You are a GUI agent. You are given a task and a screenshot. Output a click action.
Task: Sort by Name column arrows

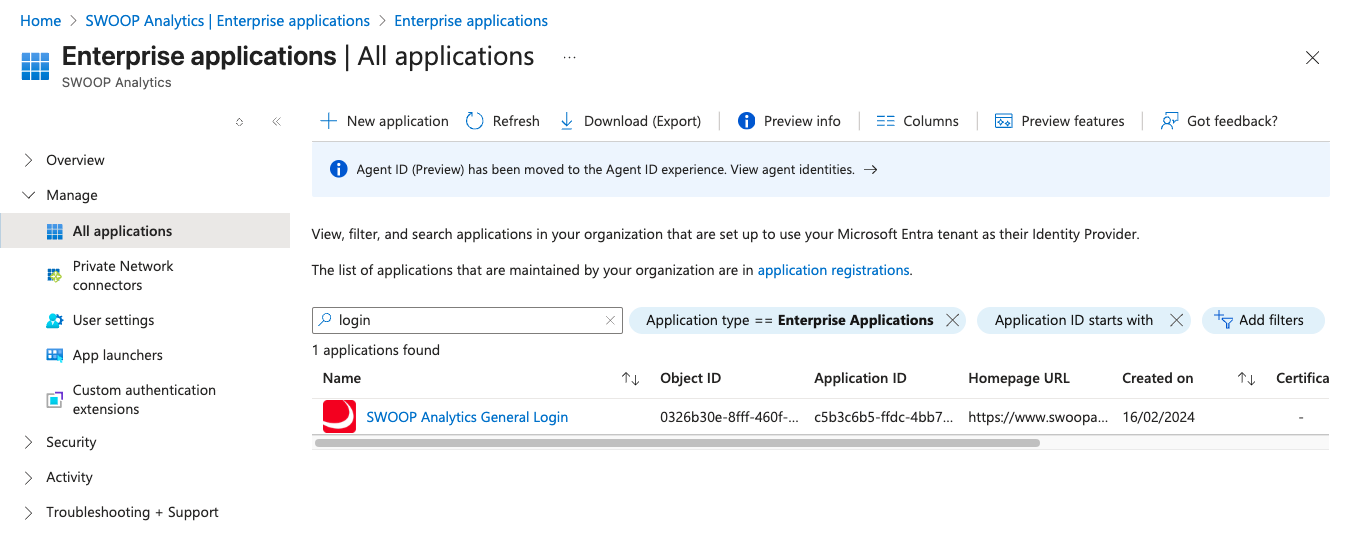[630, 378]
